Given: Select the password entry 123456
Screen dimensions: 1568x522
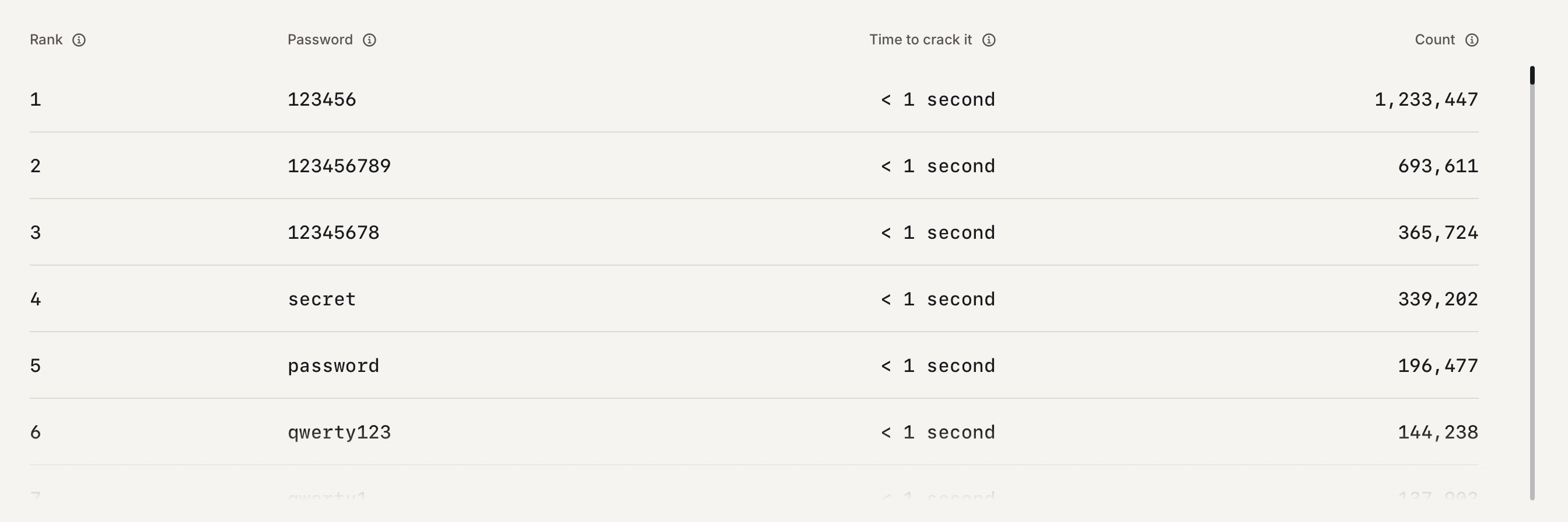Looking at the screenshot, I should pos(323,99).
